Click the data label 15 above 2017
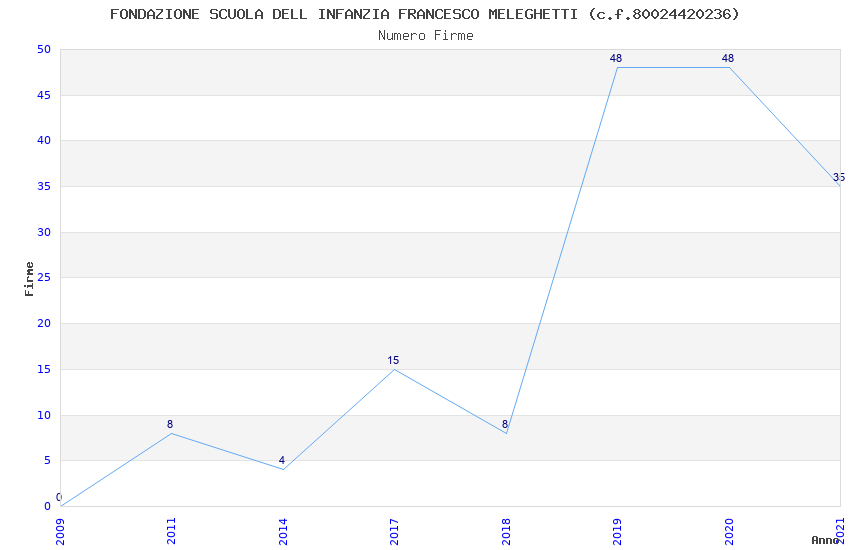850x550 pixels. 393,360
